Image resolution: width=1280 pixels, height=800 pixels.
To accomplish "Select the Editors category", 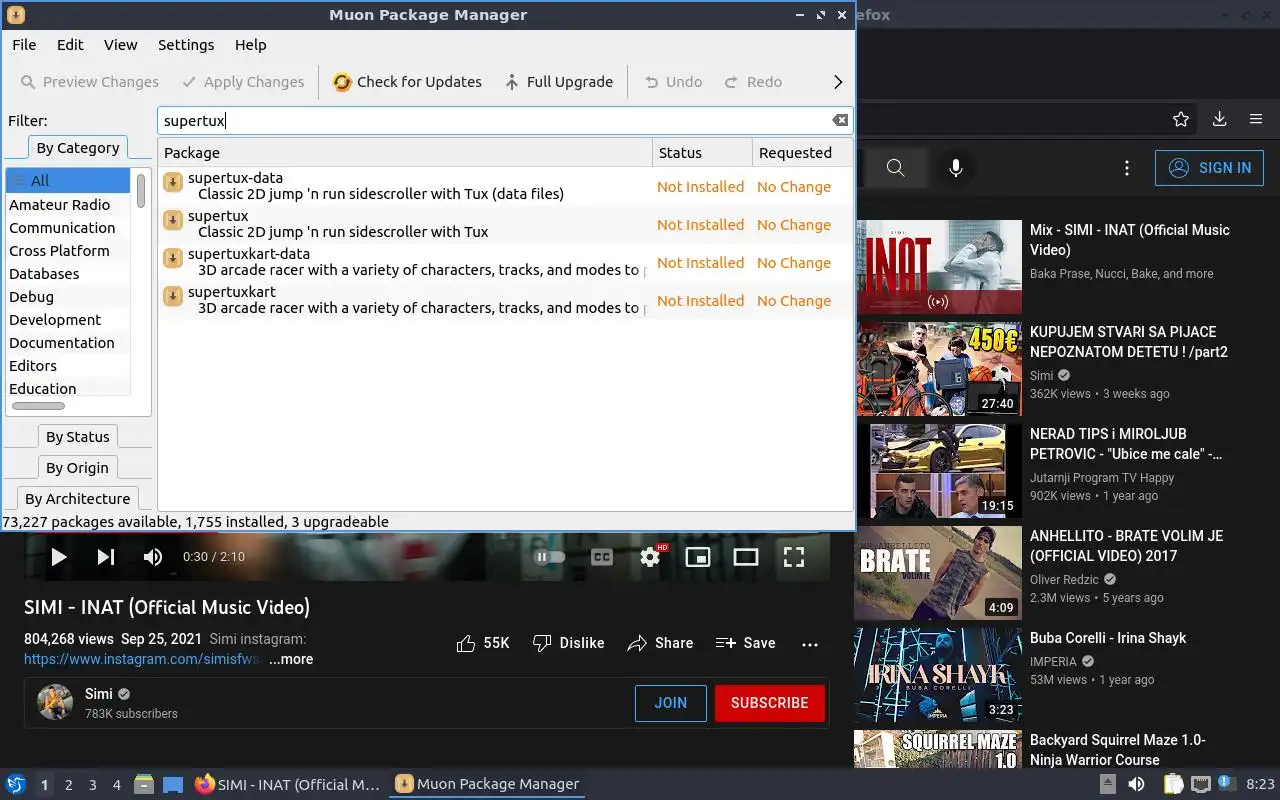I will [x=68, y=366].
